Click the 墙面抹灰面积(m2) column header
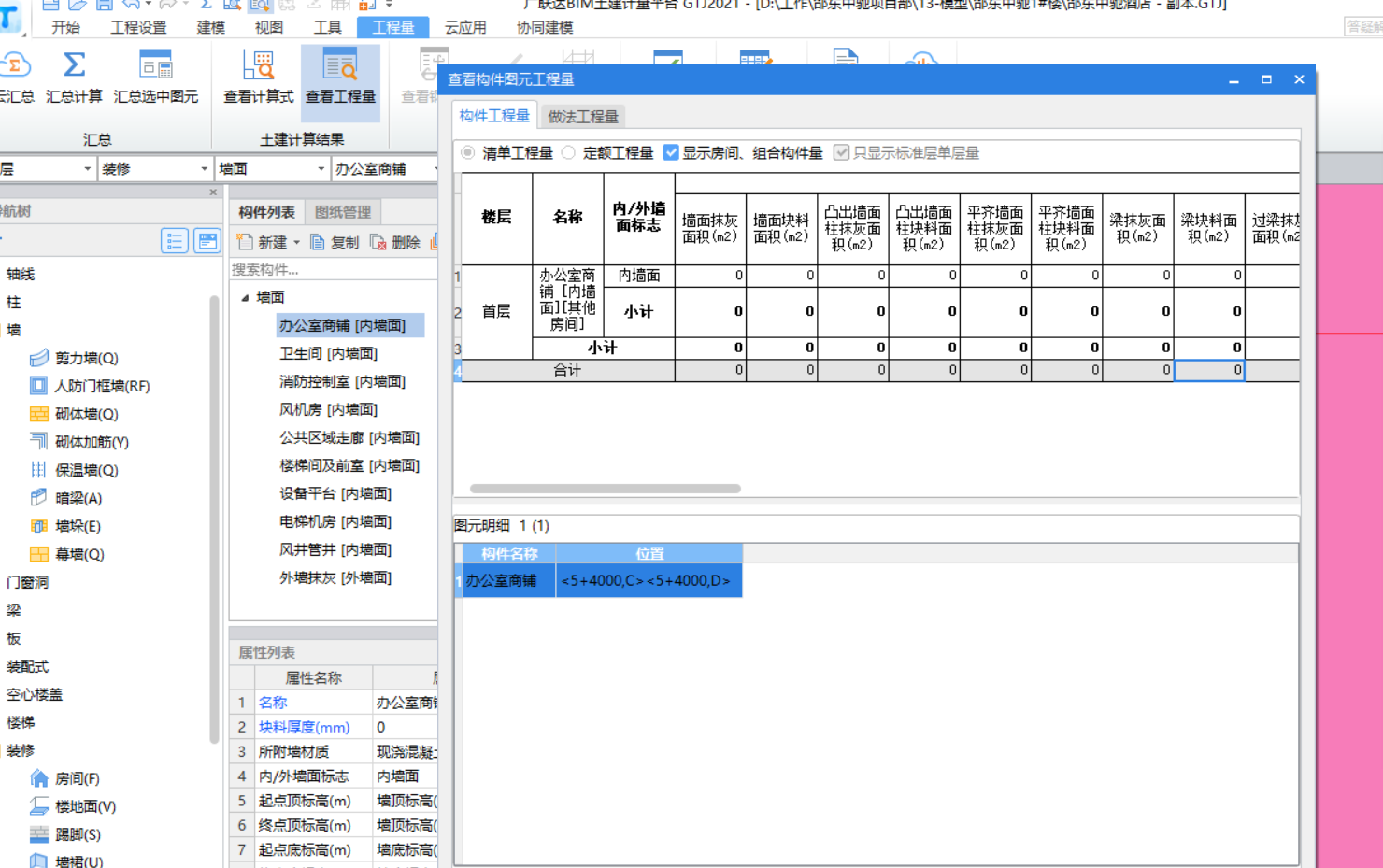 point(710,229)
